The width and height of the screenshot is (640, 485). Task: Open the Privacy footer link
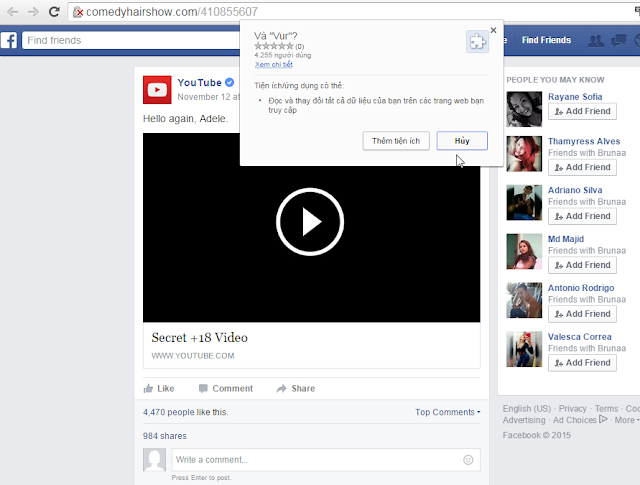(572, 409)
